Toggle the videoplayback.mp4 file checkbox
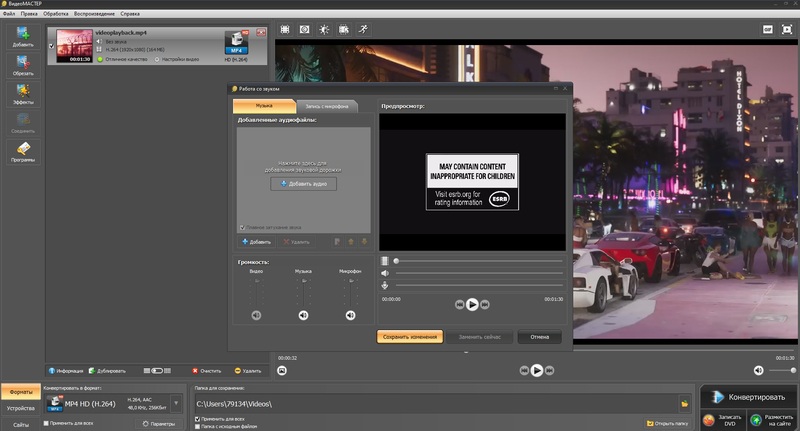The height and width of the screenshot is (431, 800). (51, 46)
